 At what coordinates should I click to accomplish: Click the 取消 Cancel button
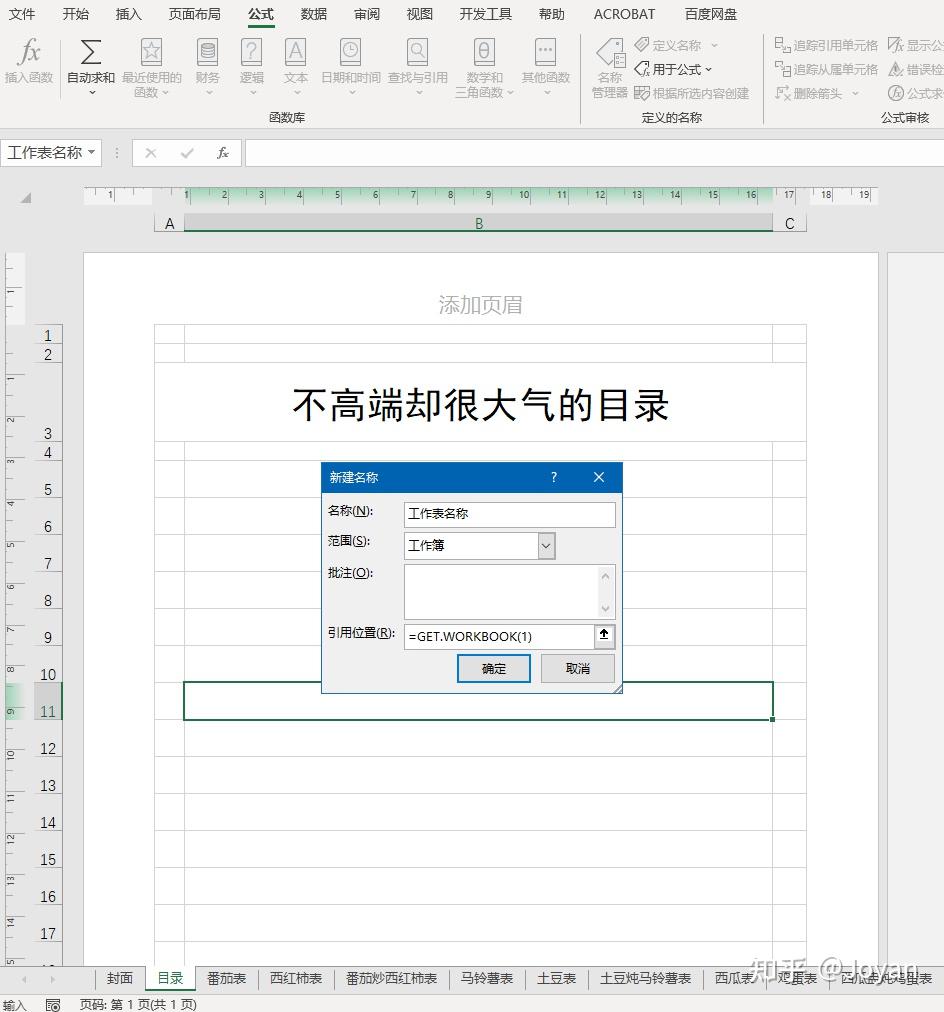tap(577, 668)
